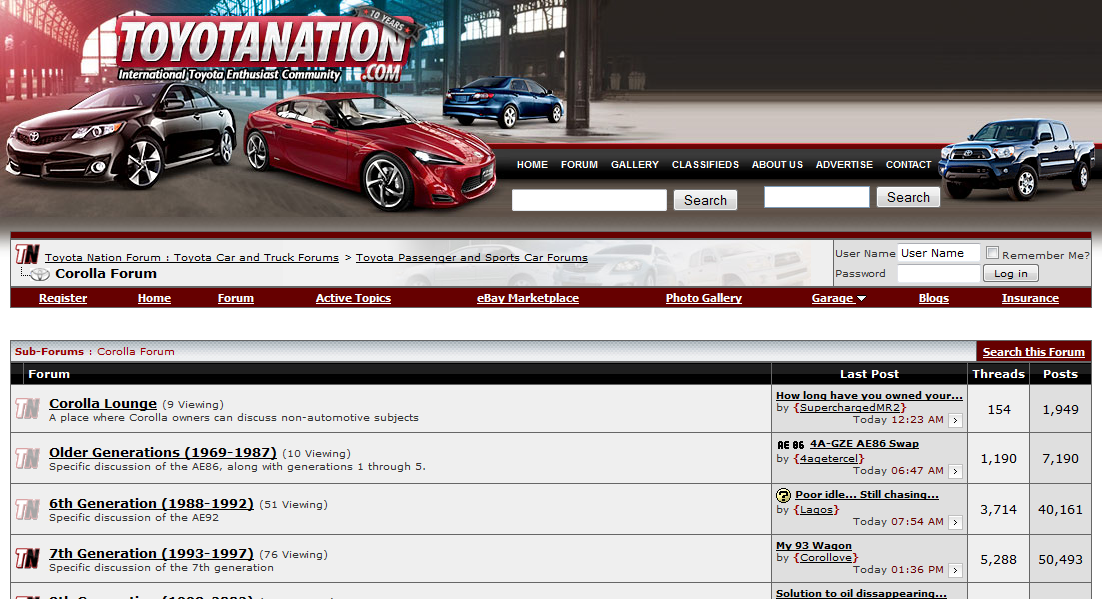Image resolution: width=1102 pixels, height=599 pixels.
Task: Focus the Password input field
Action: coord(938,273)
